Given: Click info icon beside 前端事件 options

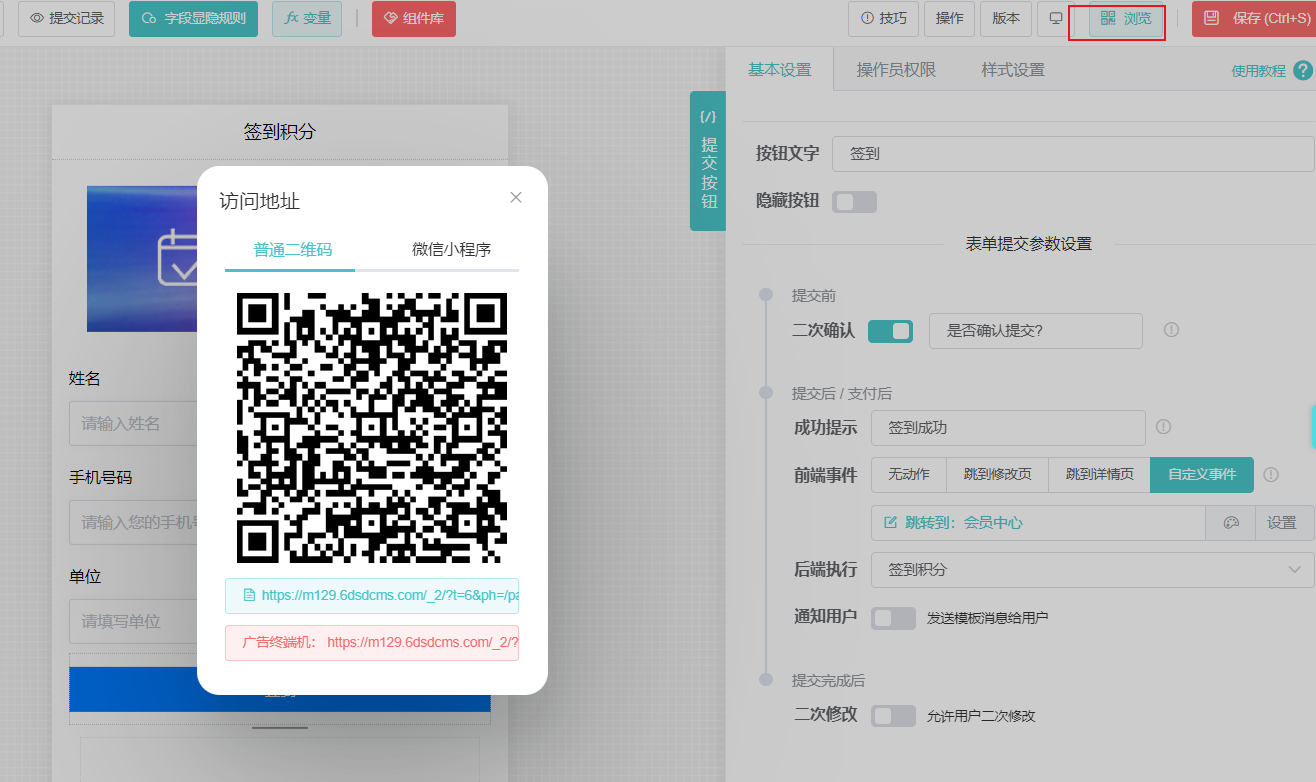Looking at the screenshot, I should tap(1271, 475).
